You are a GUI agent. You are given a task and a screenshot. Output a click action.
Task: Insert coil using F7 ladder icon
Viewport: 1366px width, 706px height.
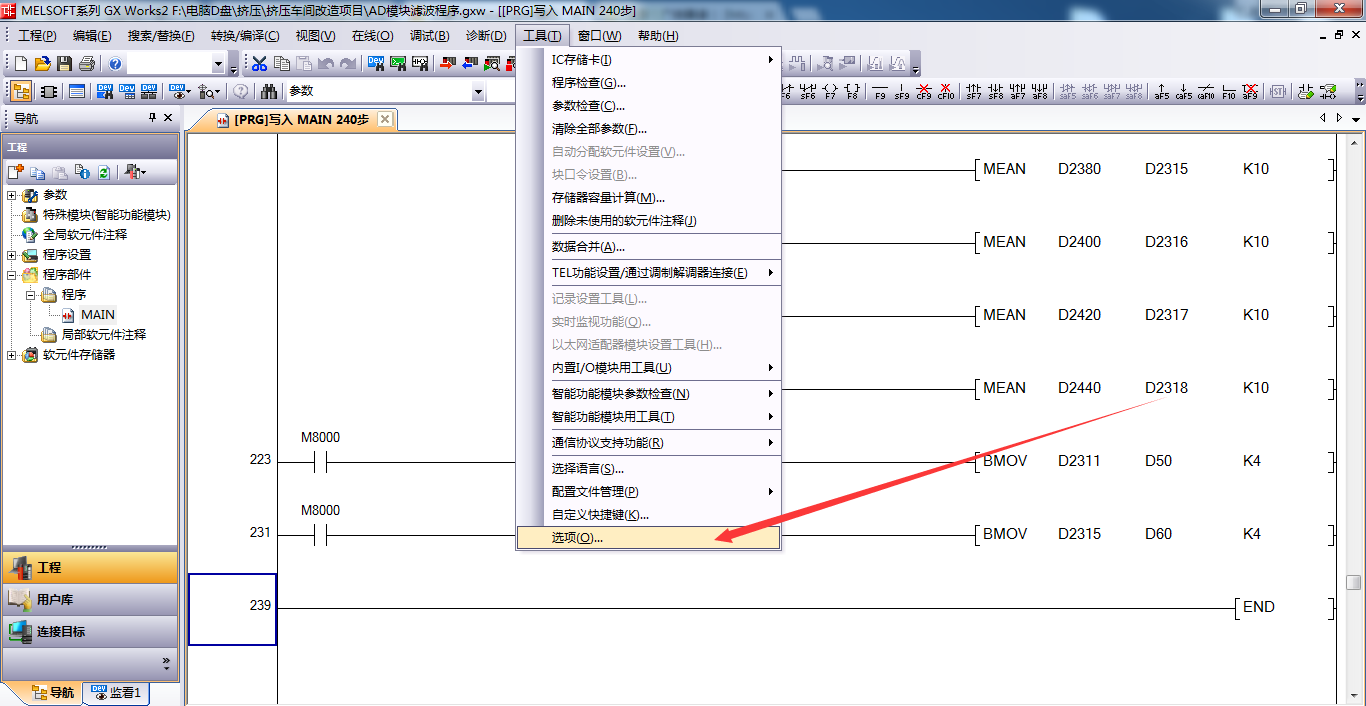830,92
